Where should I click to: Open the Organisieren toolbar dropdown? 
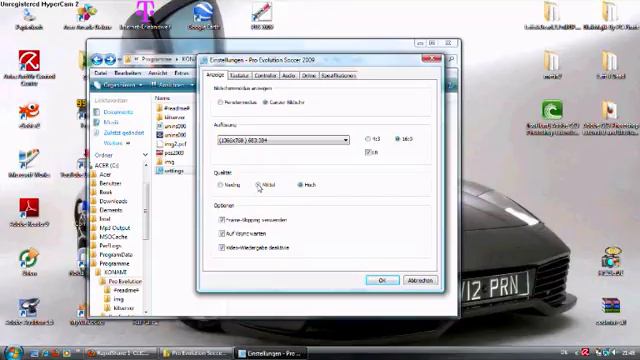click(119, 85)
